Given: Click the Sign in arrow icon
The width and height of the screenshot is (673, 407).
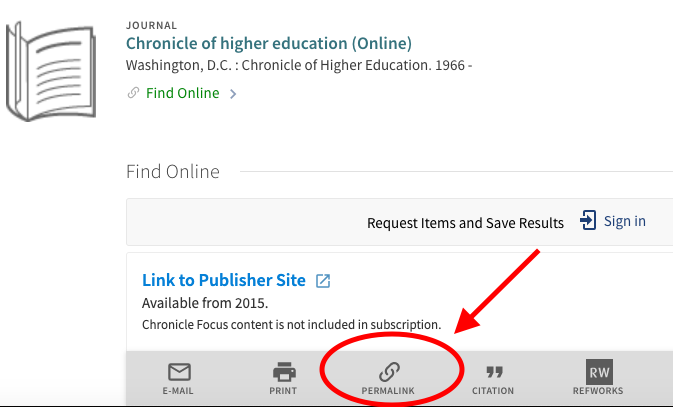Looking at the screenshot, I should coord(588,220).
